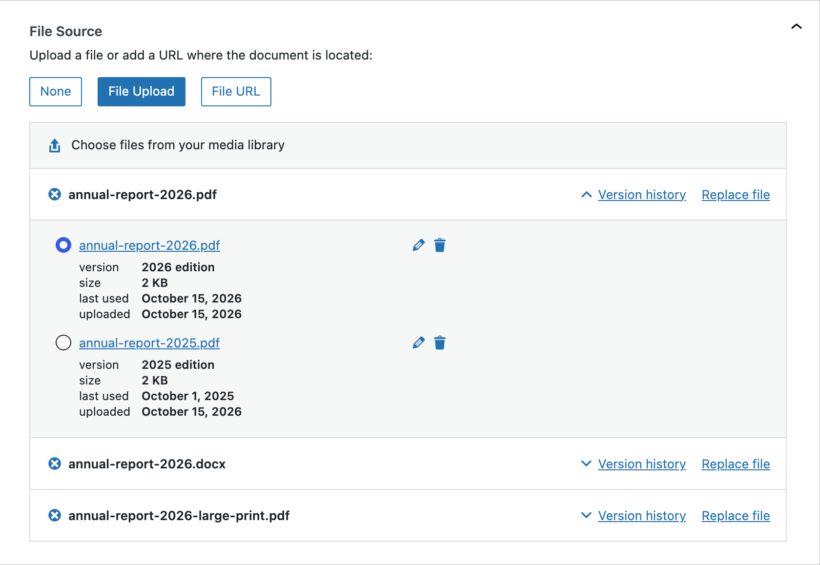This screenshot has width=820, height=565.
Task: Select the annual-report-2026.pdf version radio button
Action: tap(63, 245)
